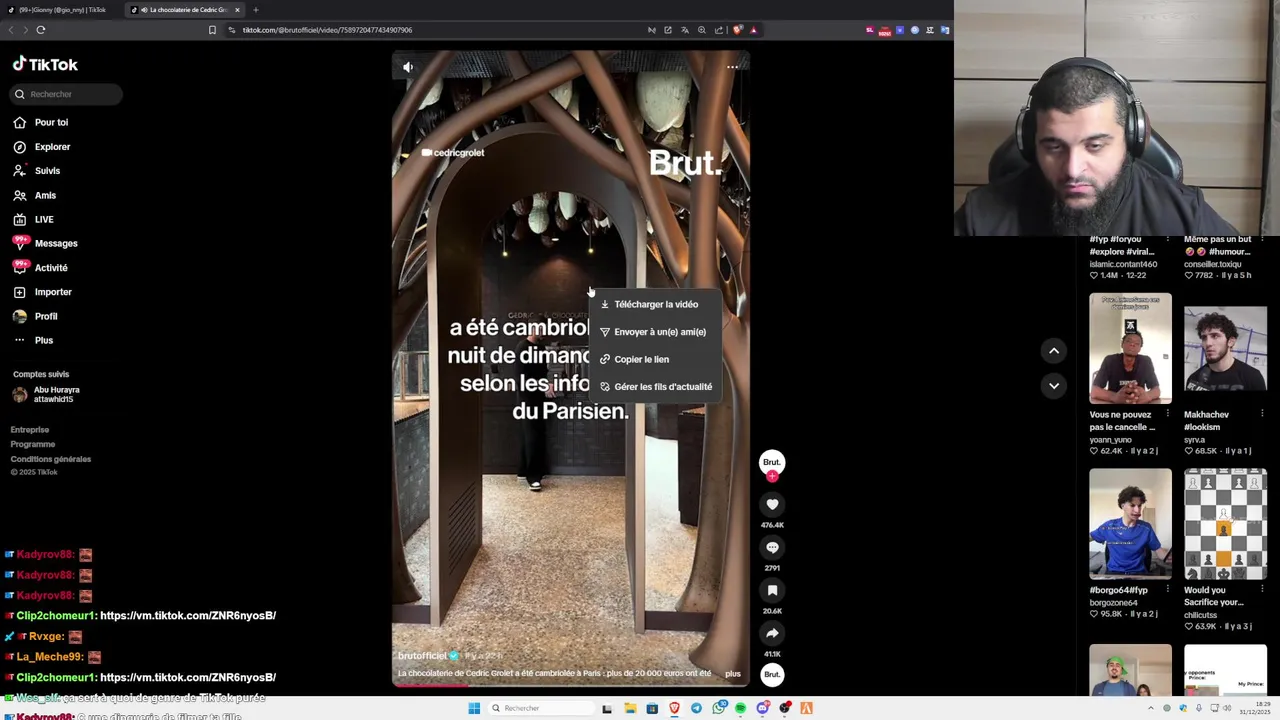Select Télécharger la vidéo from context menu
This screenshot has height=720, width=1280.
655,304
